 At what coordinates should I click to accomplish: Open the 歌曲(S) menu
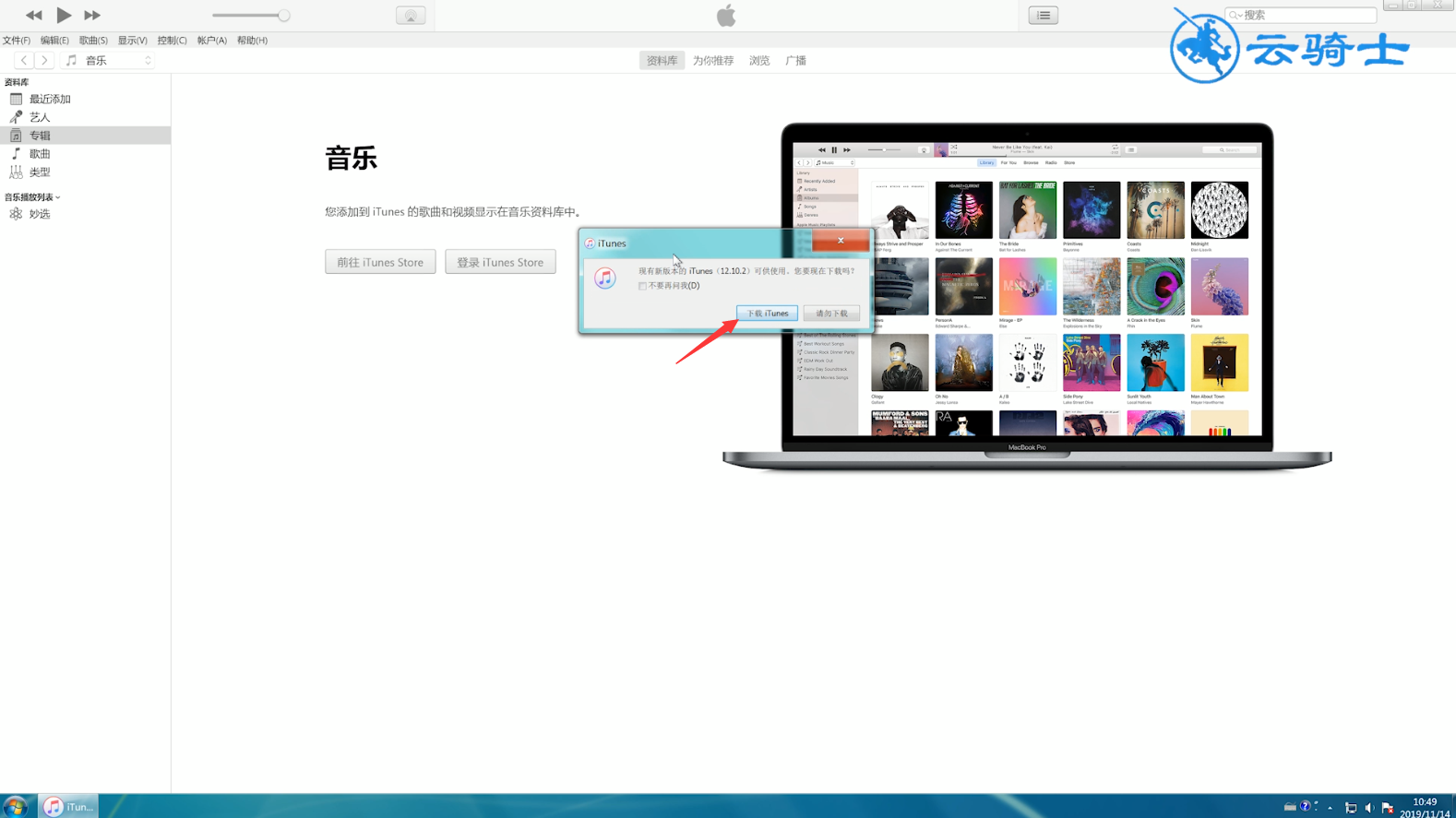[93, 41]
